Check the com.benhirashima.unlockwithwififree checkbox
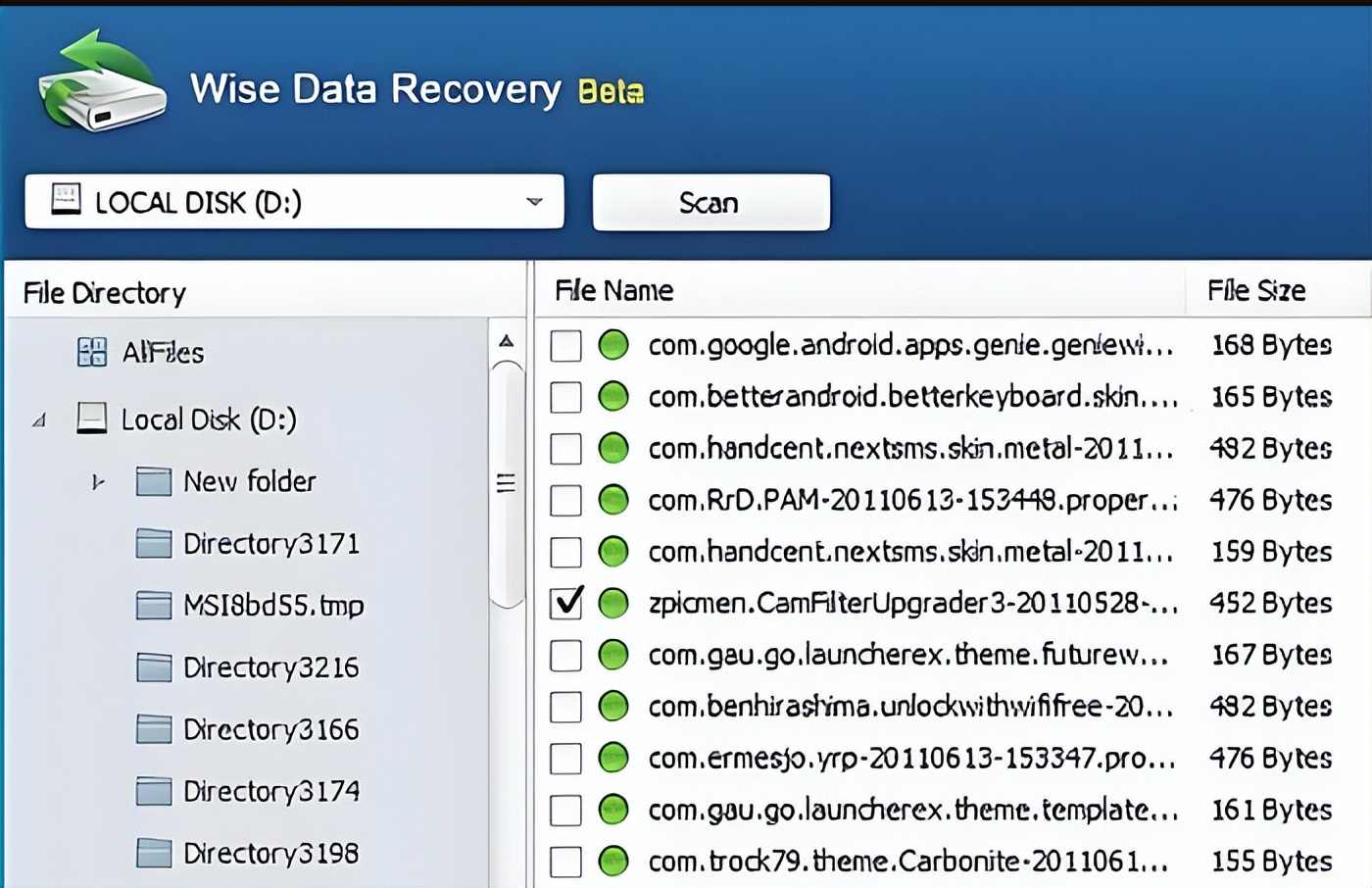This screenshot has width=1372, height=888. tap(565, 707)
